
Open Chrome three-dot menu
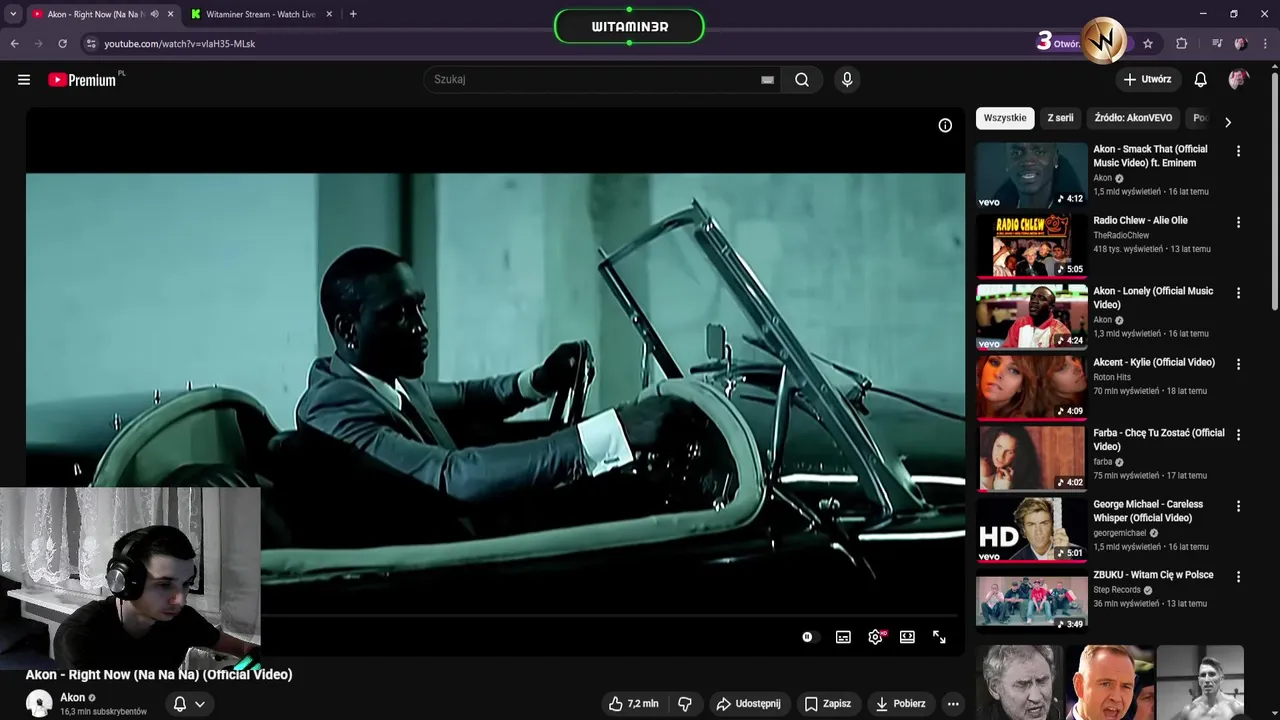click(1264, 44)
